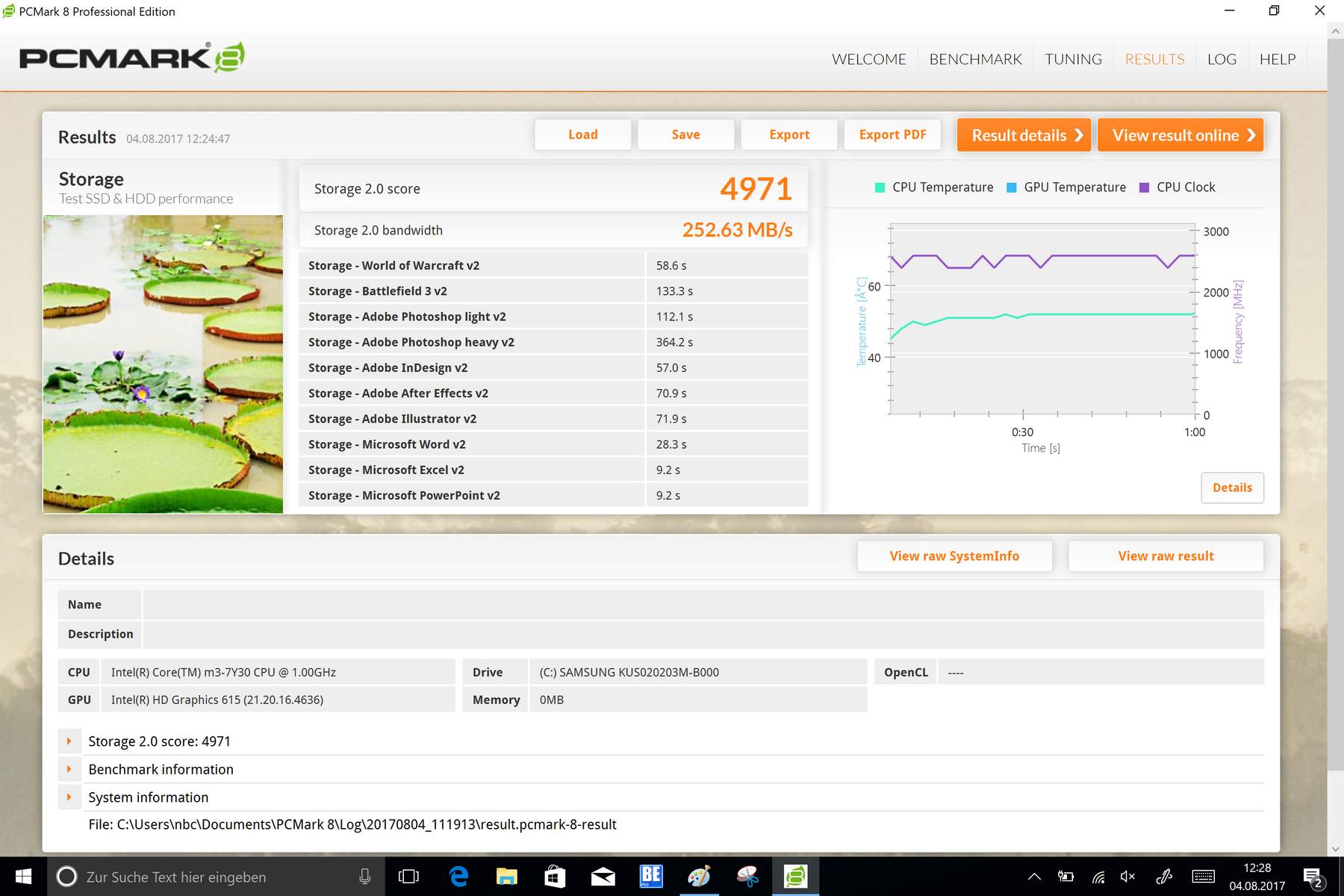Select 'Storage - Adobe After Effects v2' row

(553, 393)
